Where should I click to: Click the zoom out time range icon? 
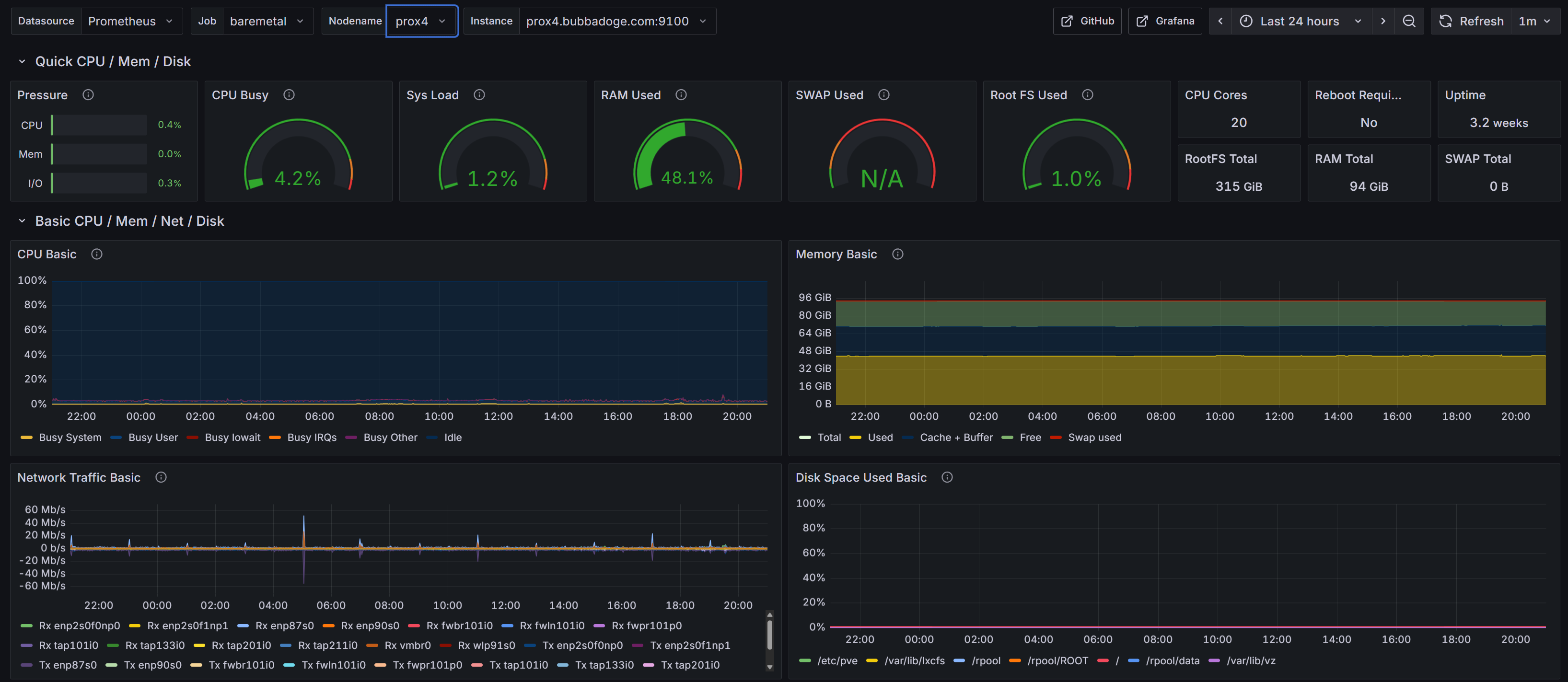click(1408, 21)
